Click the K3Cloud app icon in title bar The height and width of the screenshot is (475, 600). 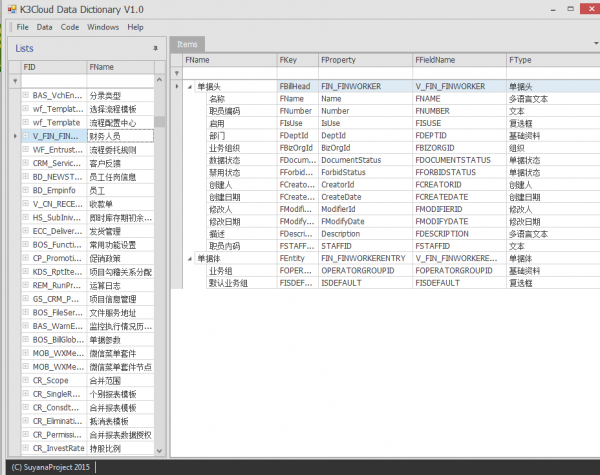[10, 8]
